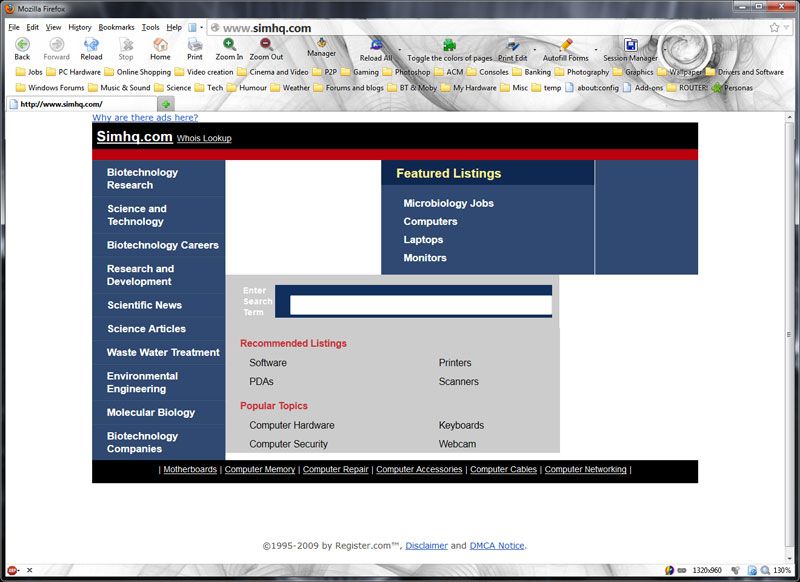This screenshot has width=800, height=582.
Task: Open the dropdown arrow next to Session Manager
Action: click(x=665, y=49)
